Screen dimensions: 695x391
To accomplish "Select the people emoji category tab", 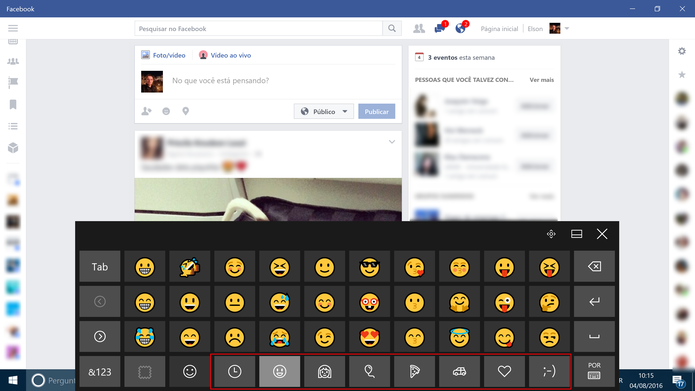I will (x=324, y=371).
